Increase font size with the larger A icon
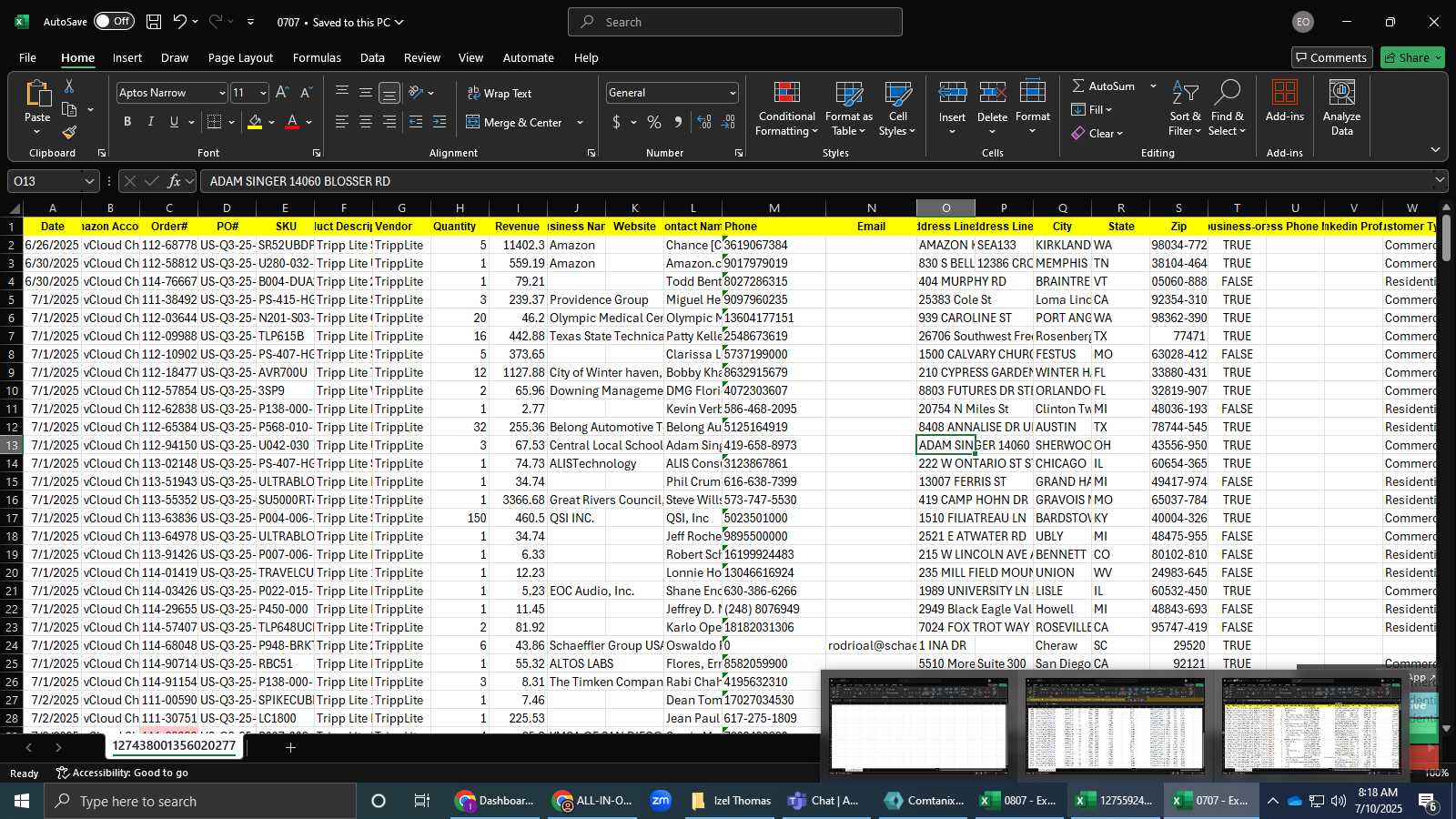 (282, 93)
